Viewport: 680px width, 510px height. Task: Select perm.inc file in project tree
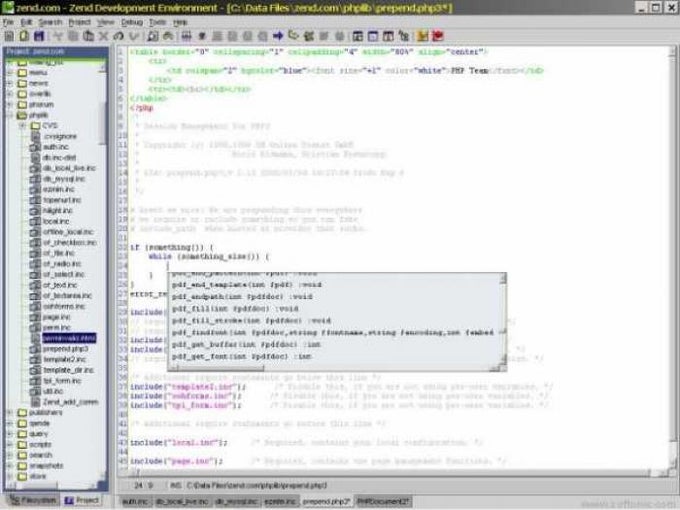[56, 327]
